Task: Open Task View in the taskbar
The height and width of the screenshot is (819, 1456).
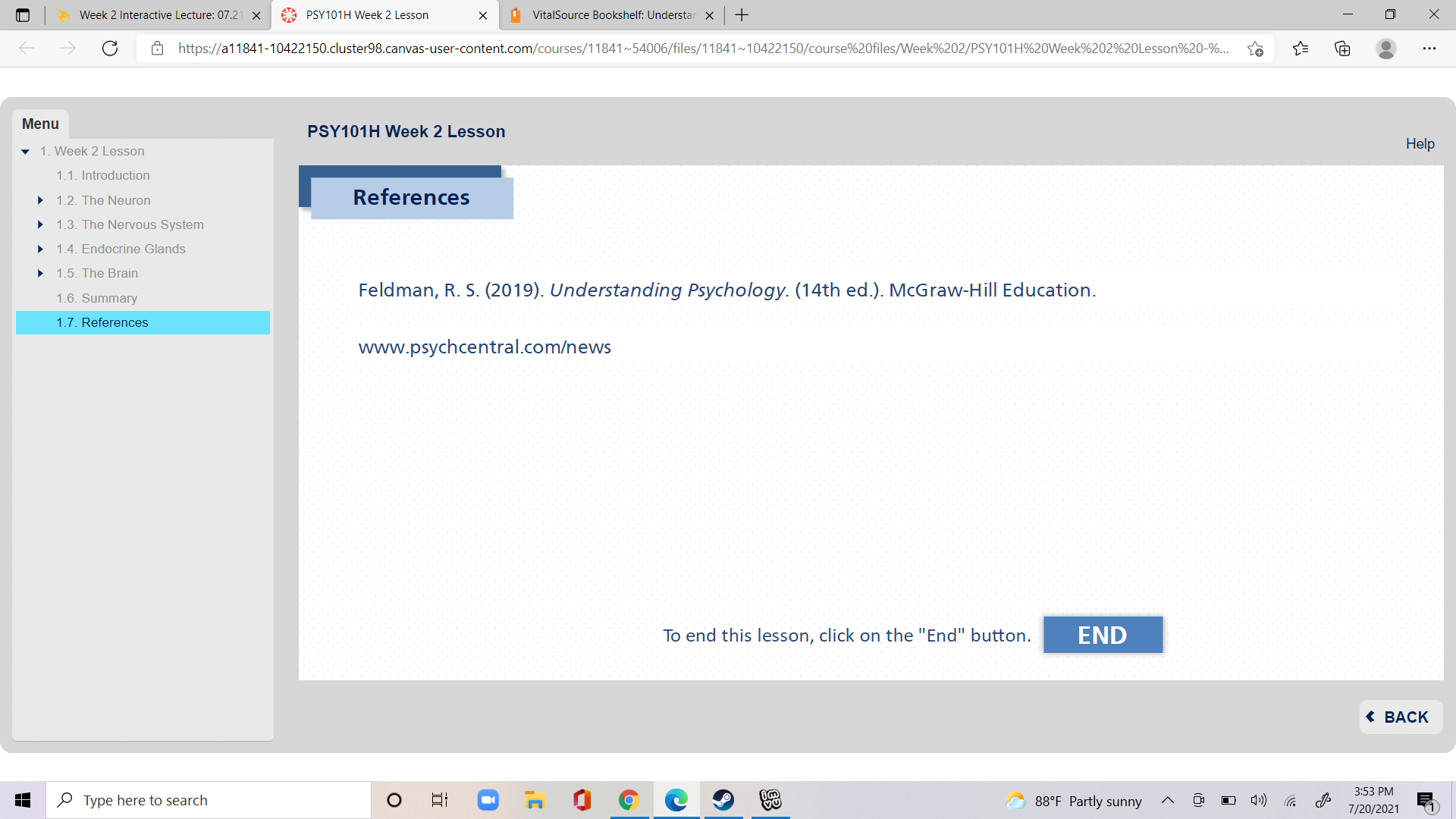Action: point(440,800)
